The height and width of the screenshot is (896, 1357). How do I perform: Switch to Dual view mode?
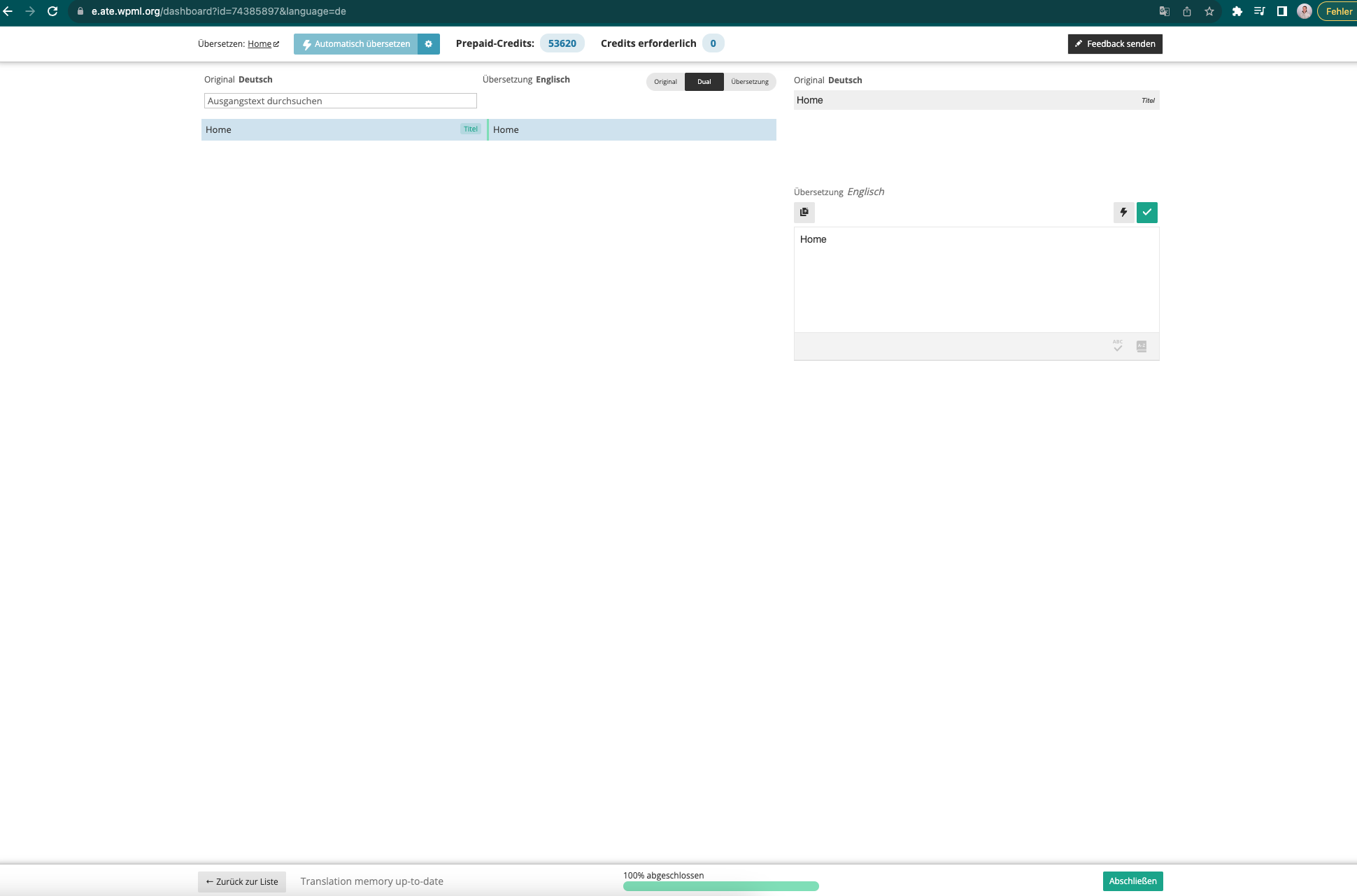704,82
